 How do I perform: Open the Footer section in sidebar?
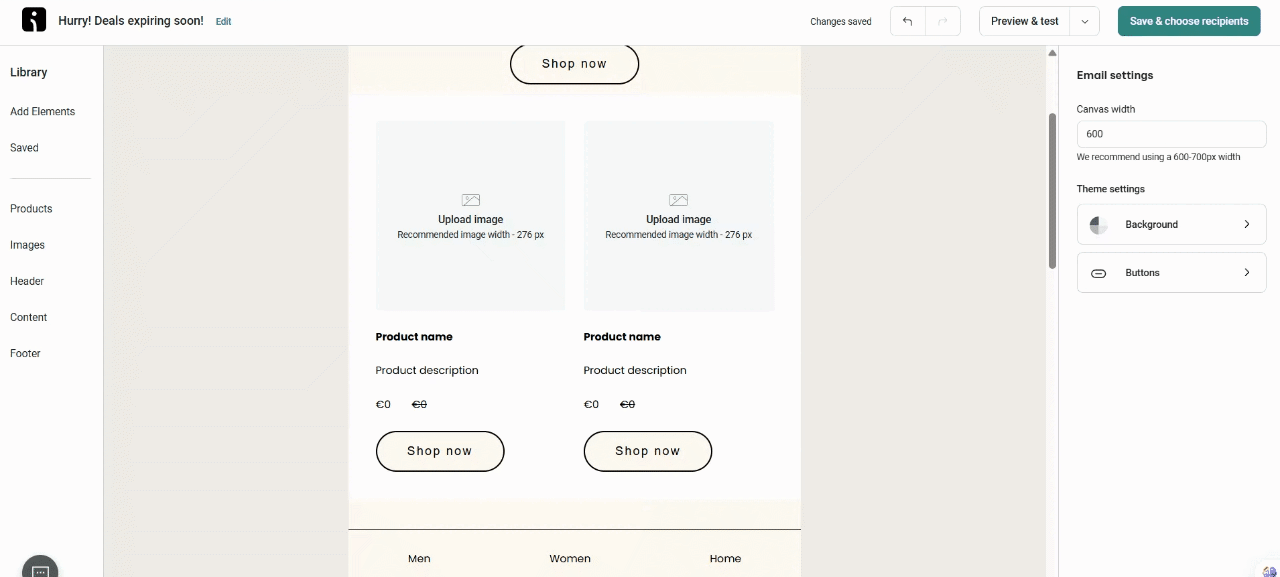25,353
